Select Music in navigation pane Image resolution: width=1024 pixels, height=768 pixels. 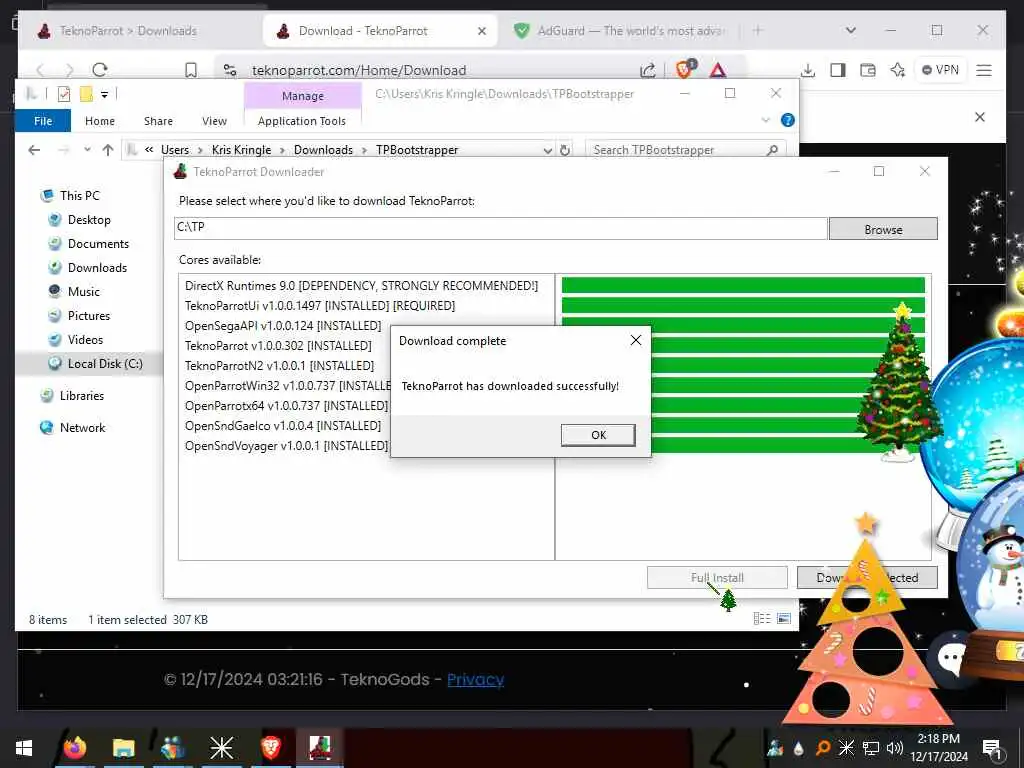84,292
